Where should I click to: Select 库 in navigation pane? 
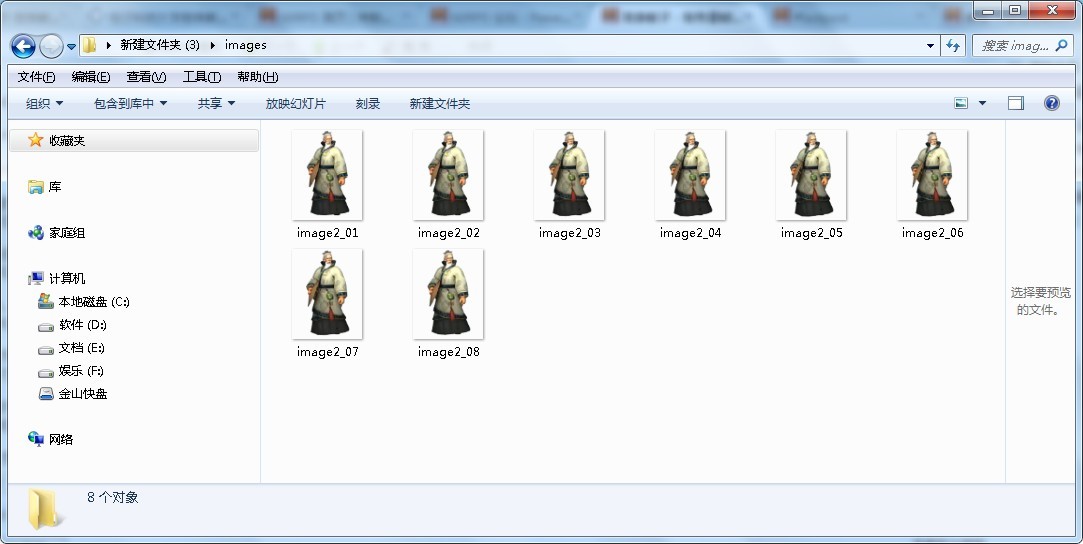55,187
